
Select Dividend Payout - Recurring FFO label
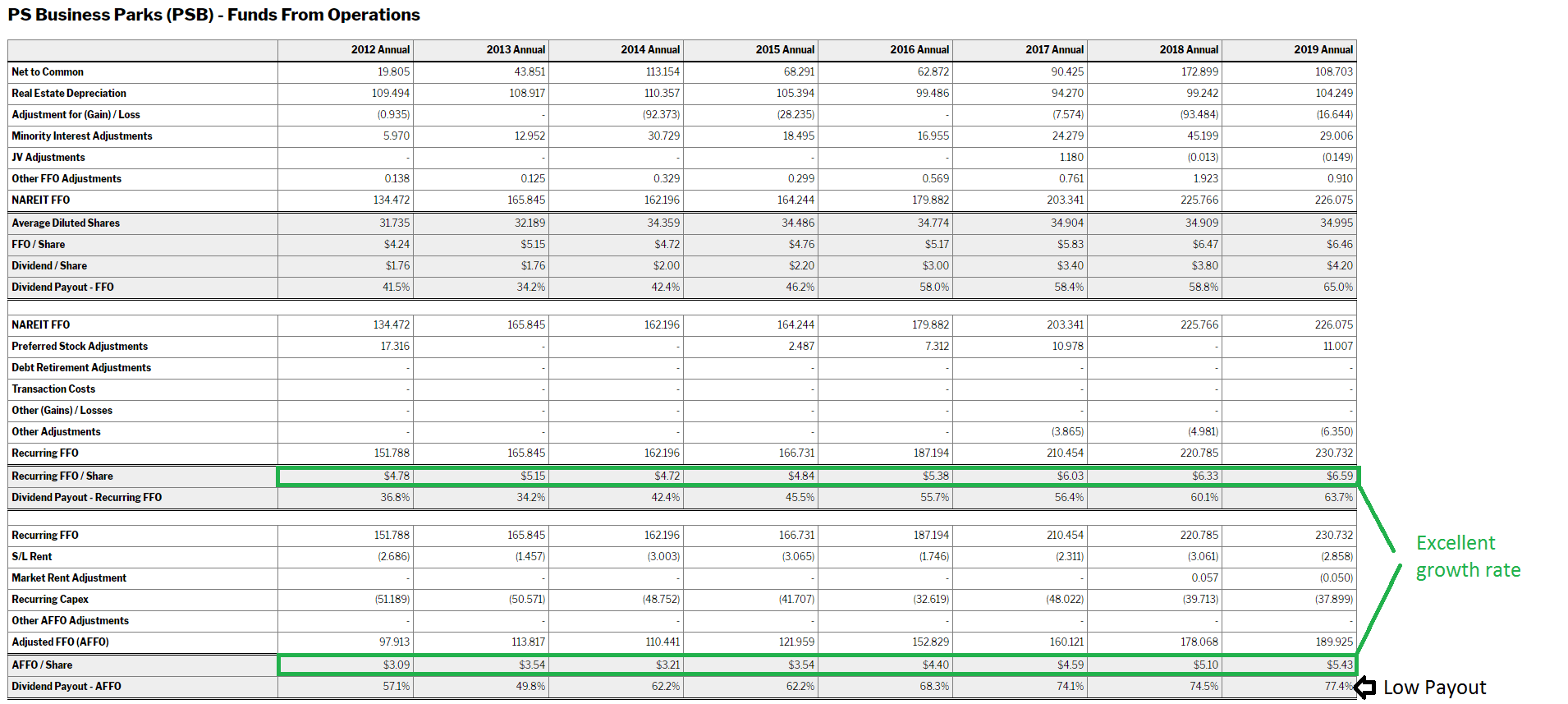[87, 498]
